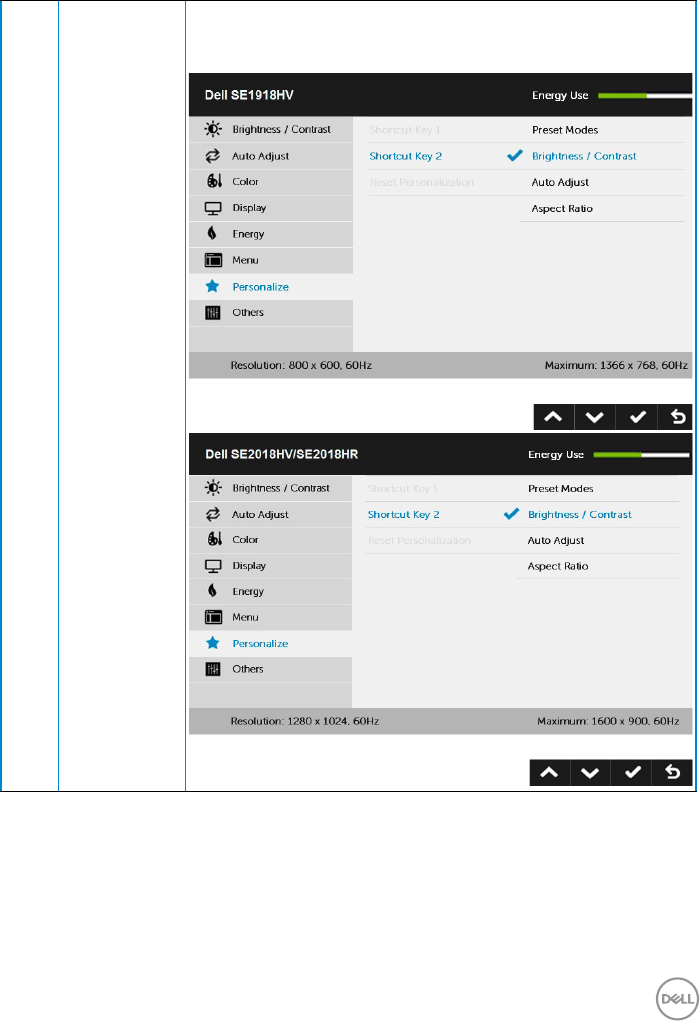Select Shortcut Key 2 in SE1918HV menu
Viewport: 700px width, 1021px height.
click(406, 156)
